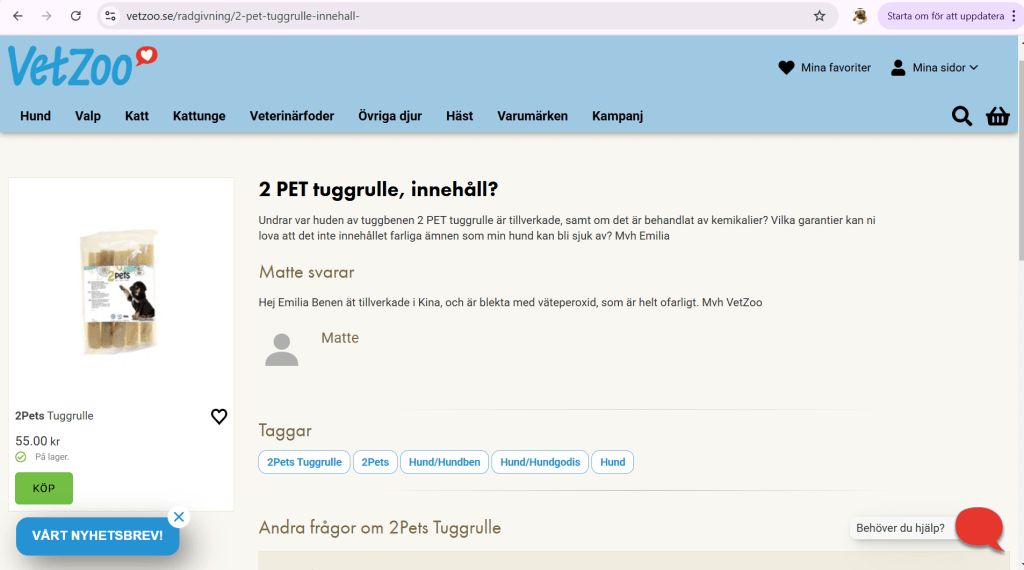Click the VÅRT NYHETSBREV button

click(97, 536)
